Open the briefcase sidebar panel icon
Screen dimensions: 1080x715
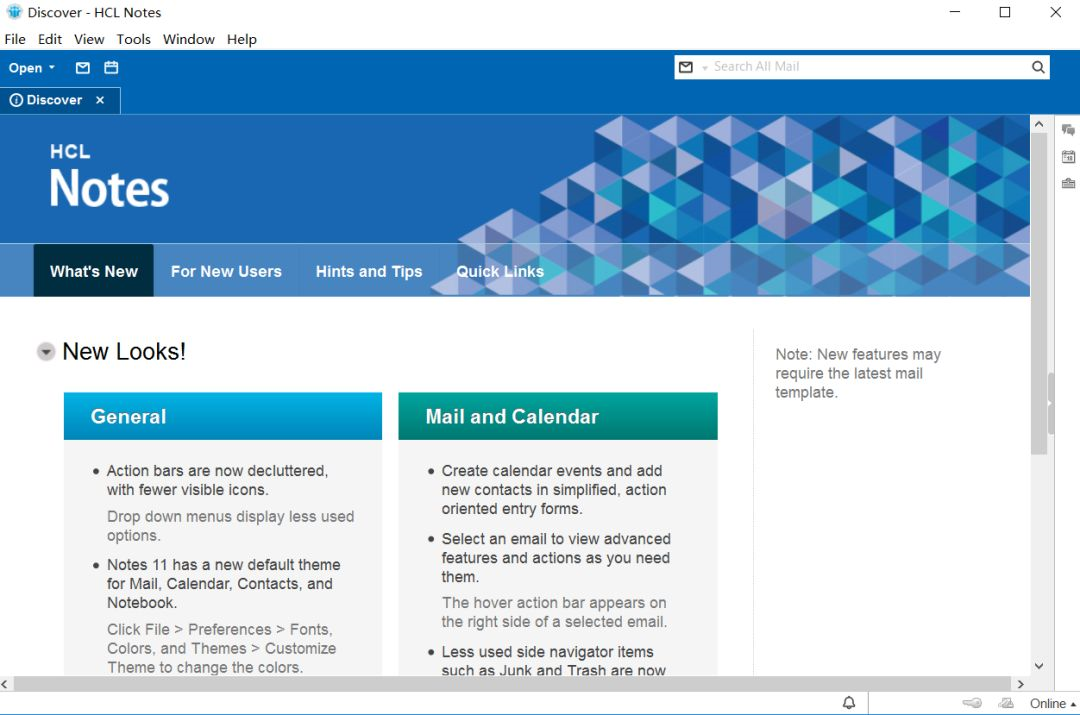[x=1068, y=183]
